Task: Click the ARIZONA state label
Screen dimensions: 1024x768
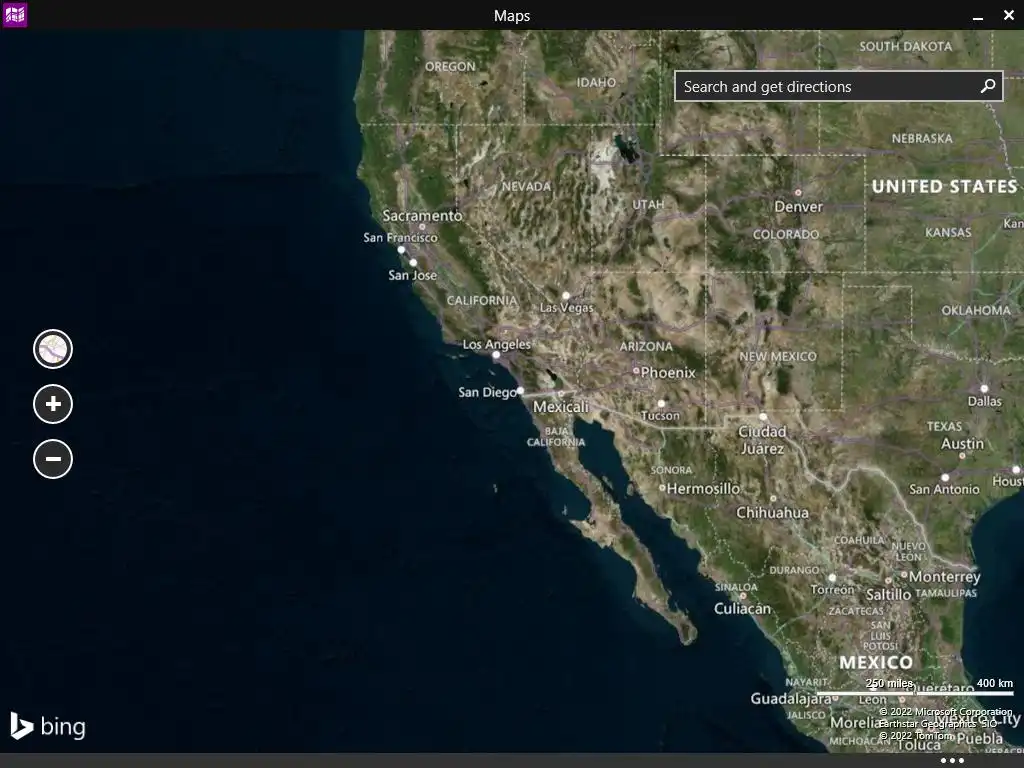Action: 646,347
